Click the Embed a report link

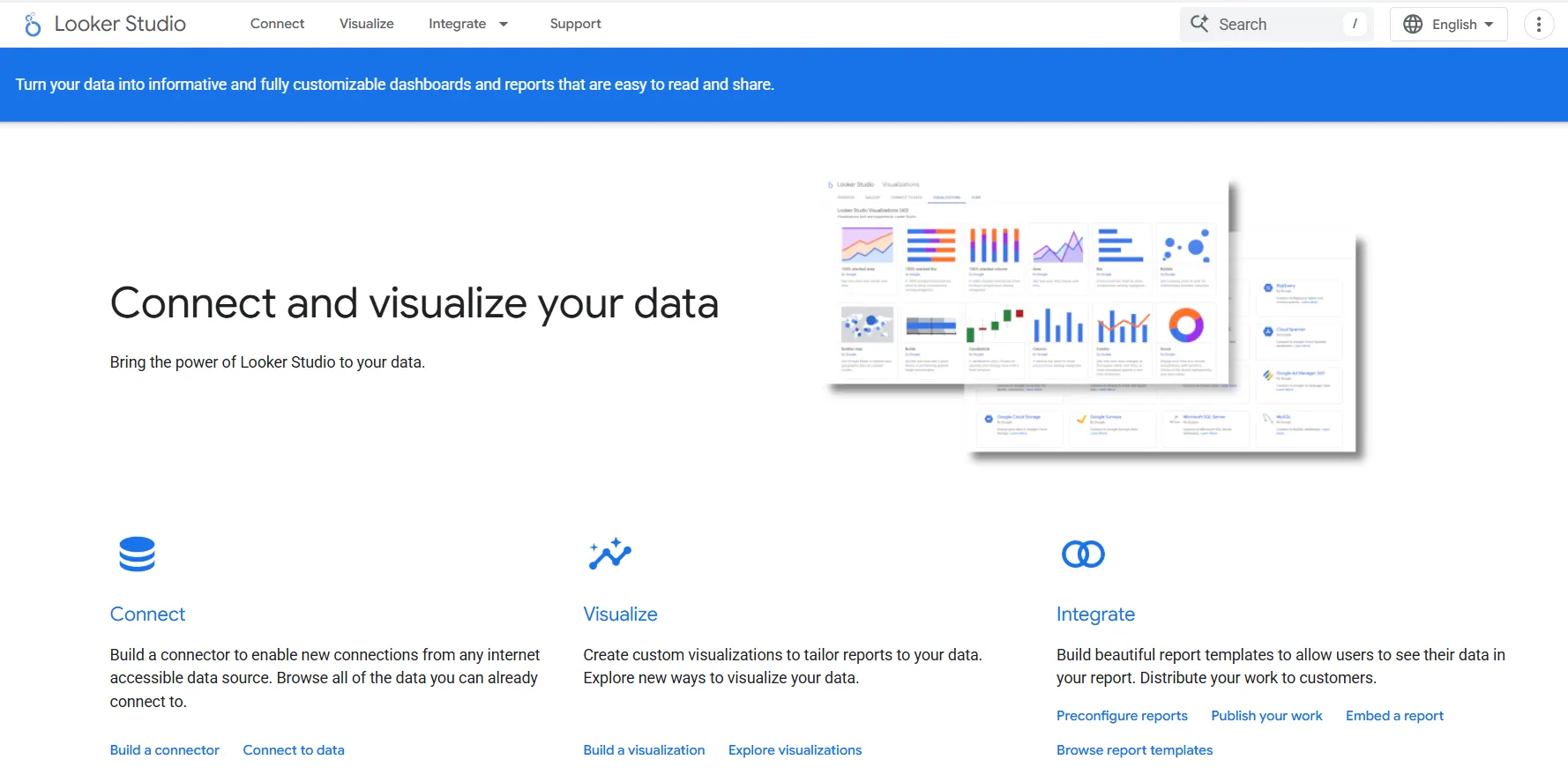tap(1394, 716)
